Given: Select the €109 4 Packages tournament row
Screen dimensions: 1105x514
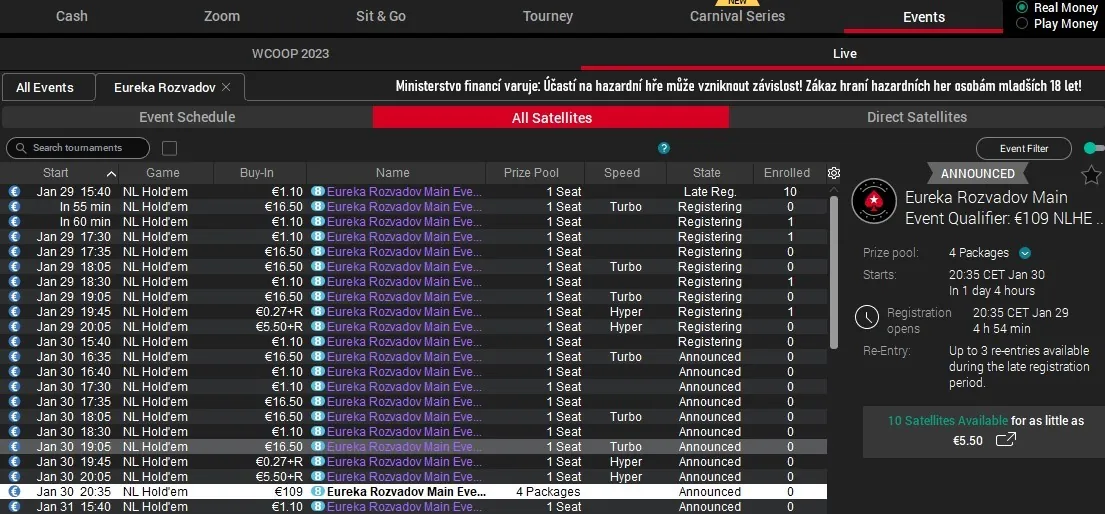Looking at the screenshot, I should (414, 491).
